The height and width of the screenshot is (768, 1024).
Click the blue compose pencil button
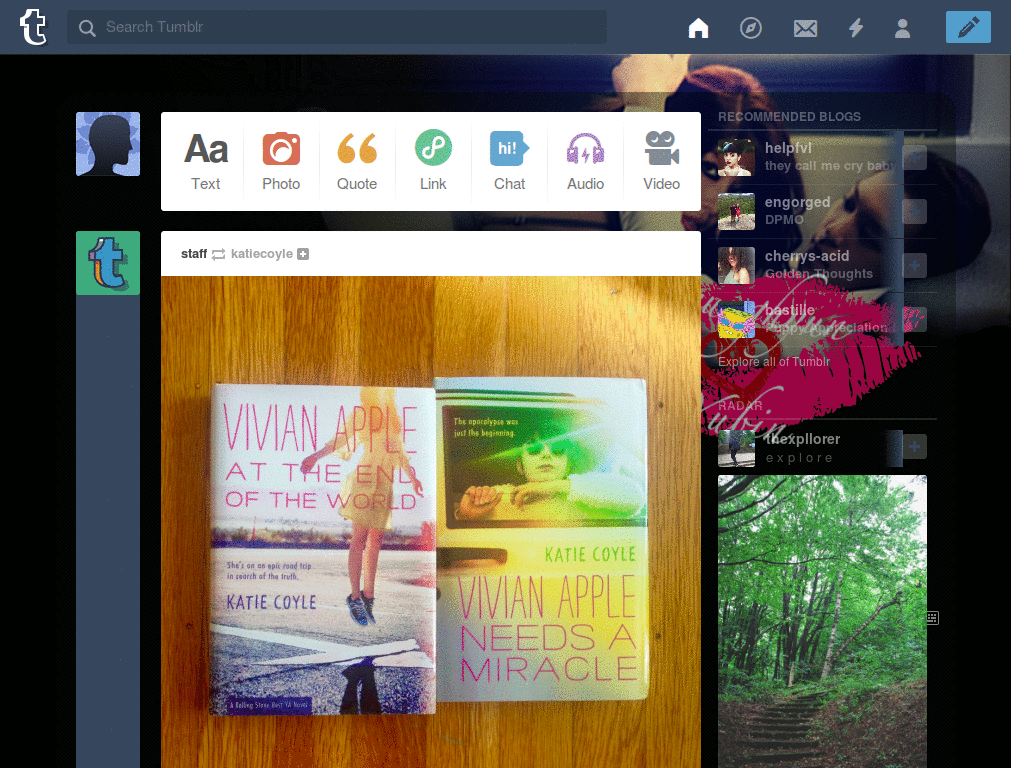(968, 27)
